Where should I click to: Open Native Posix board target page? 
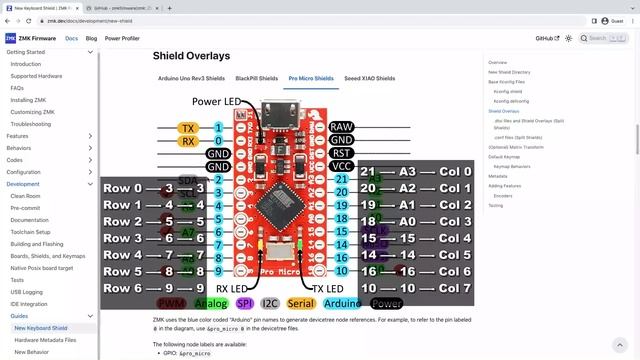point(42,268)
